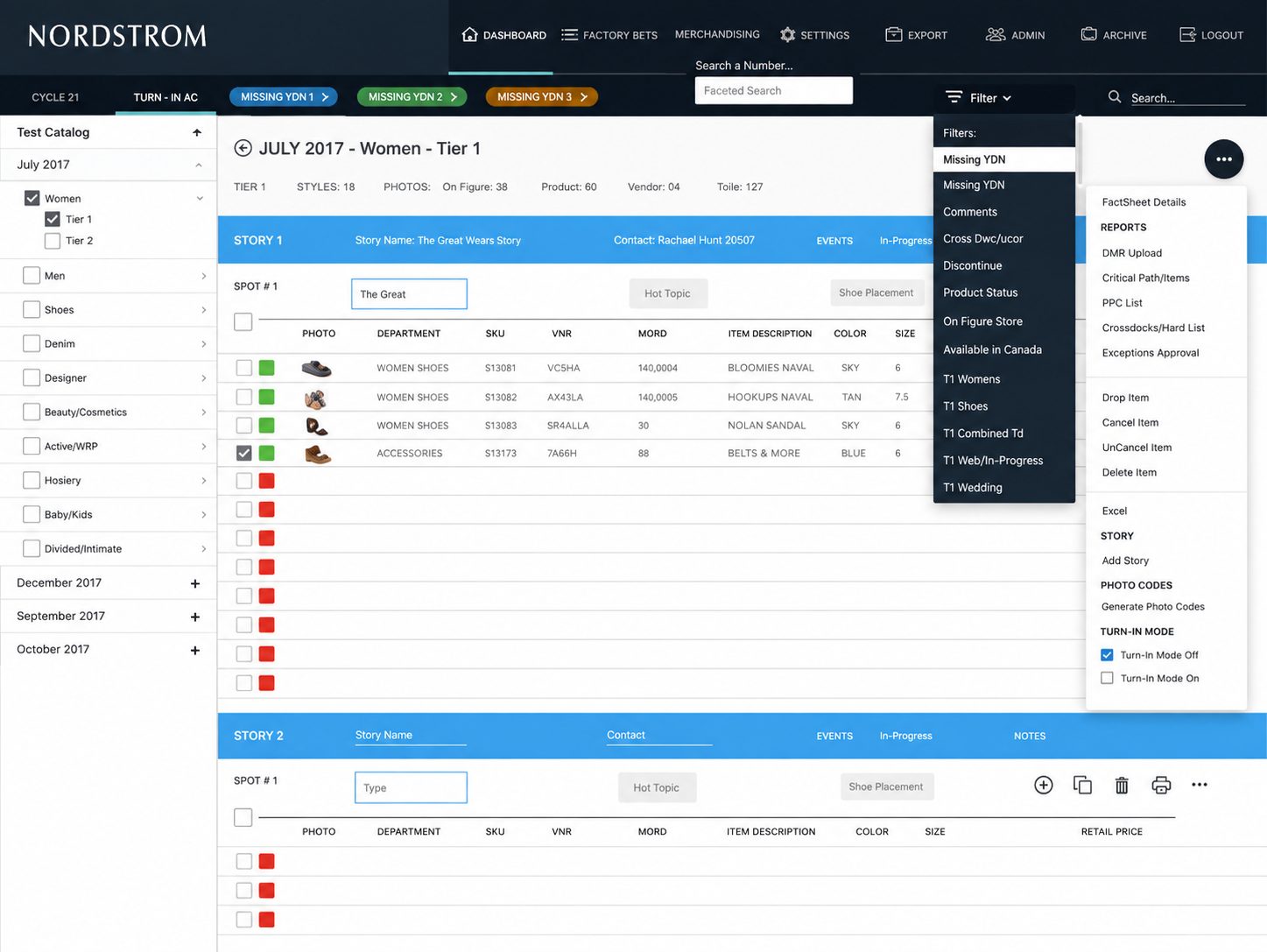Click the Factory Bets list icon
1267x952 pixels.
click(x=569, y=35)
